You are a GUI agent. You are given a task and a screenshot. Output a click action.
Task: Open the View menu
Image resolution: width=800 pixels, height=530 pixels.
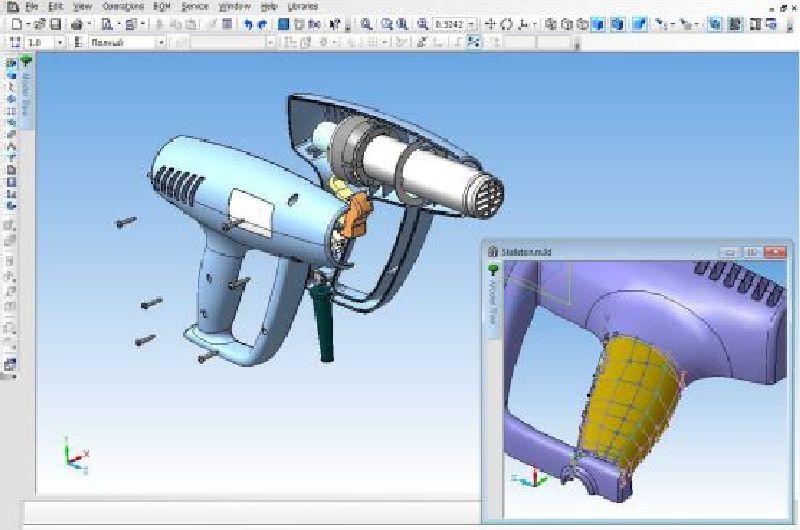82,7
